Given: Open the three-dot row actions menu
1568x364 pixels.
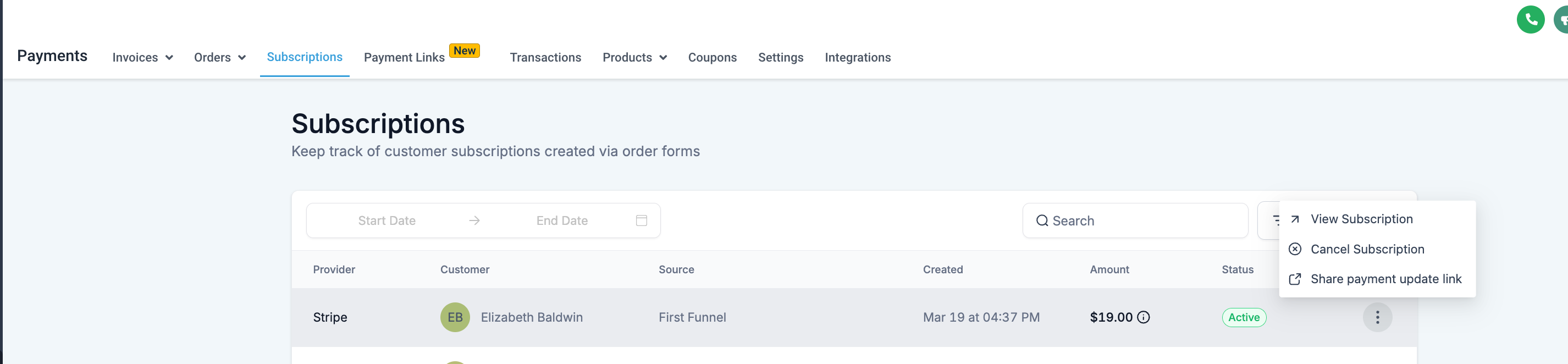Looking at the screenshot, I should tap(1377, 317).
